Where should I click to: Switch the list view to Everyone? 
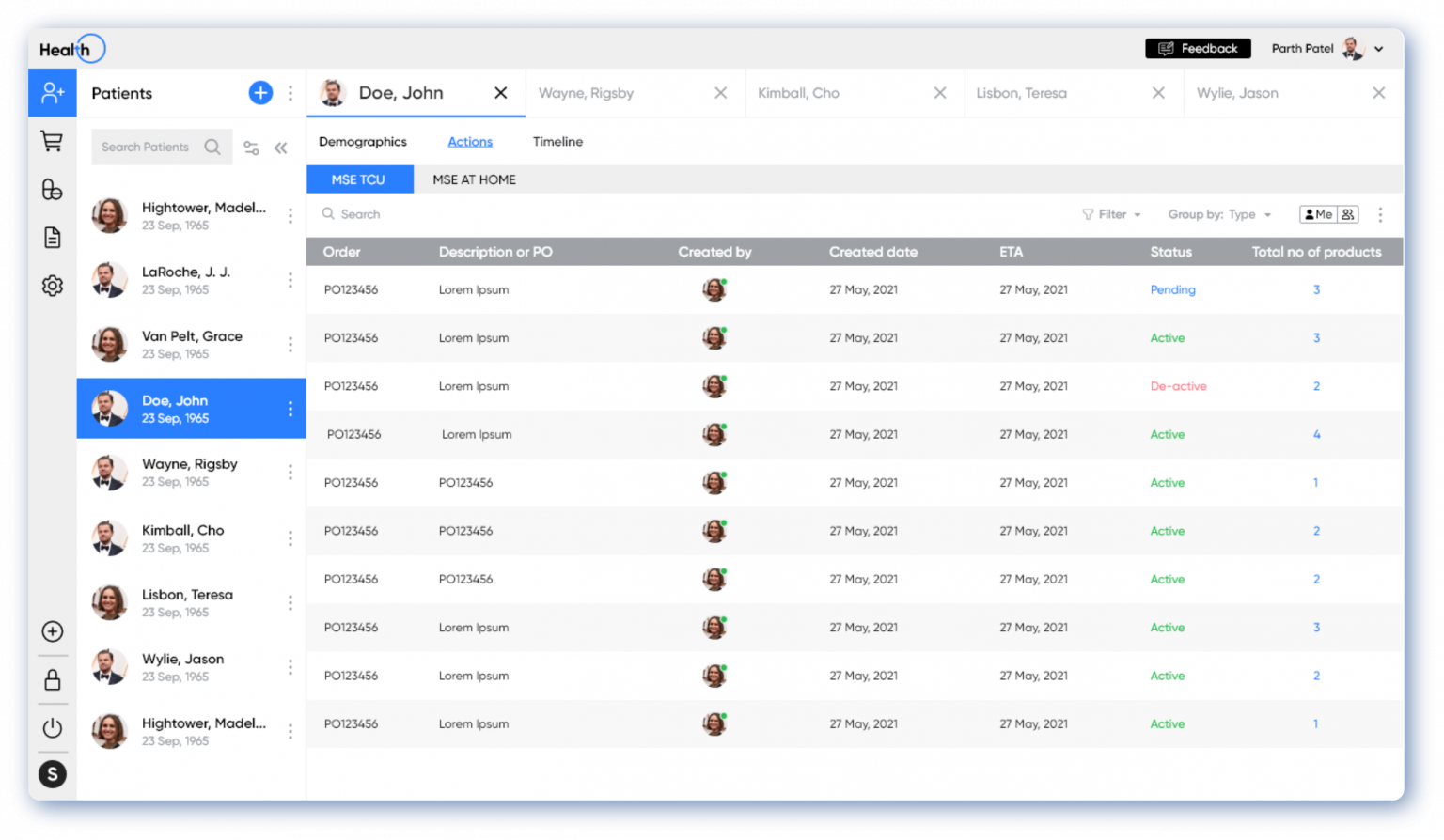(x=1348, y=214)
